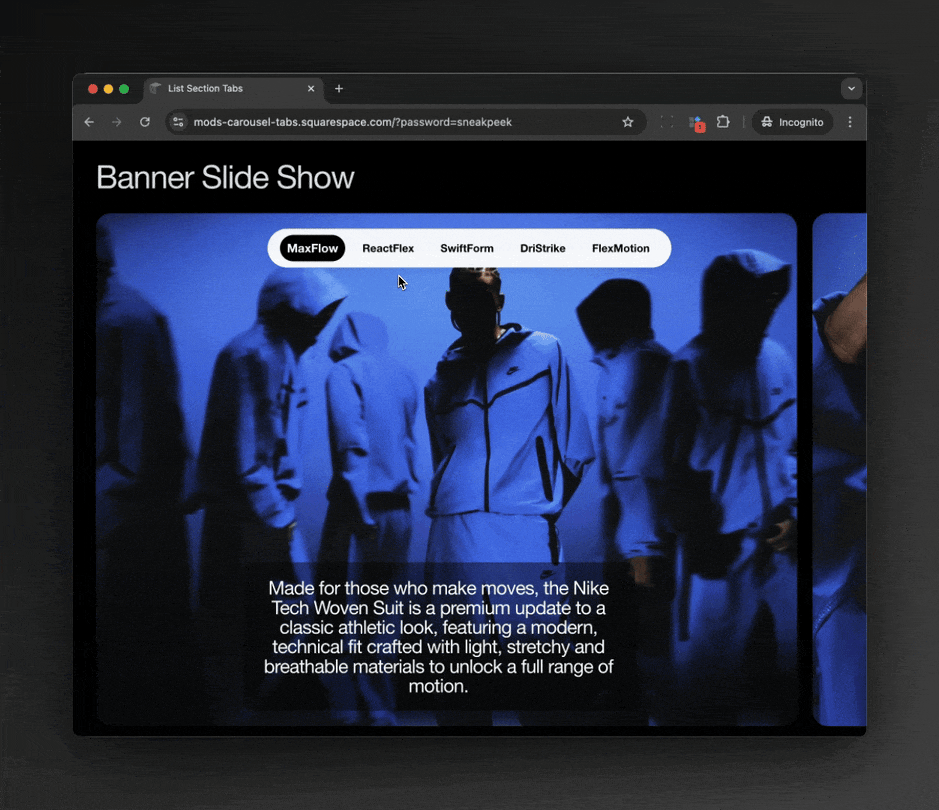Click the yellow minimize window button
This screenshot has height=810, width=939.
coord(108,89)
